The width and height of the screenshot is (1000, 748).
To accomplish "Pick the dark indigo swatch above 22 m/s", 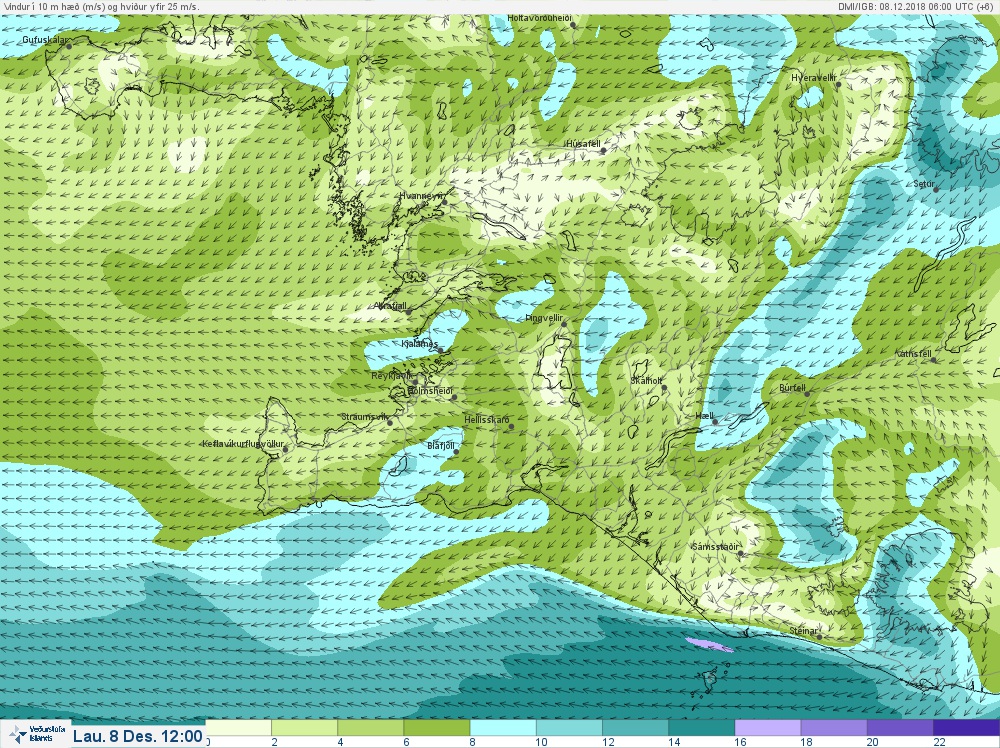I will 967,728.
